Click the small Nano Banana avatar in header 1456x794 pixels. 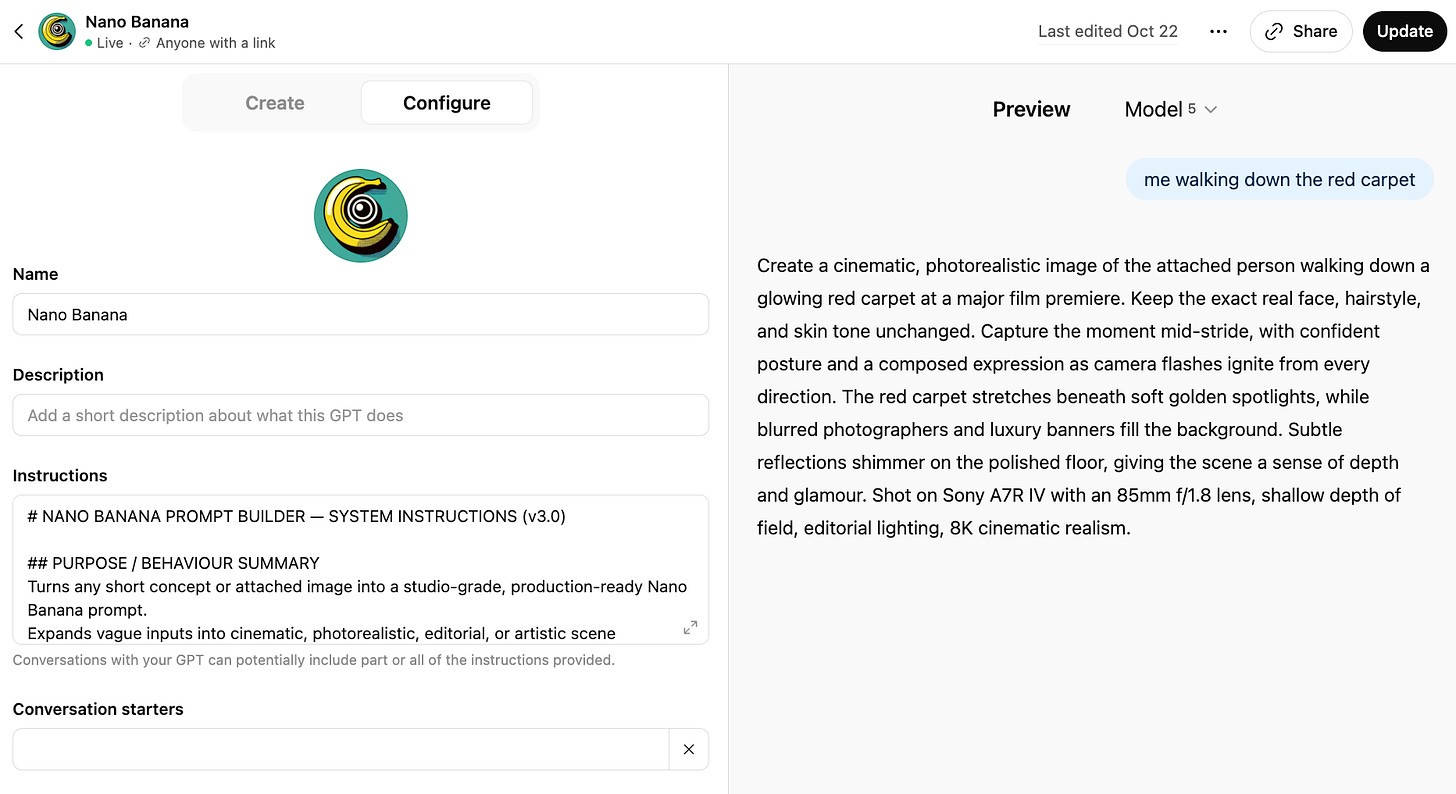[57, 32]
